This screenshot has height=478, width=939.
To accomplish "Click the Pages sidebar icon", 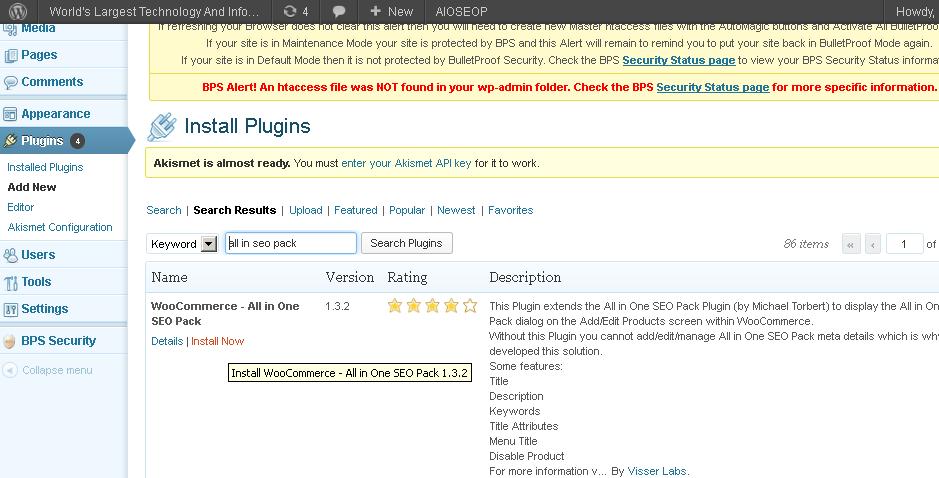I will [11, 56].
